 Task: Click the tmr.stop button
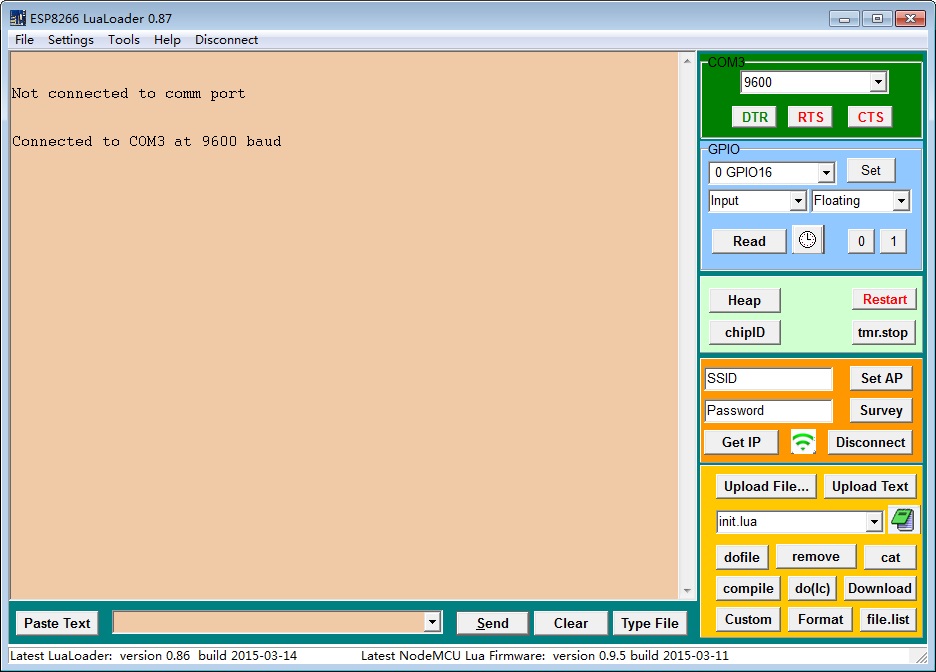[882, 332]
